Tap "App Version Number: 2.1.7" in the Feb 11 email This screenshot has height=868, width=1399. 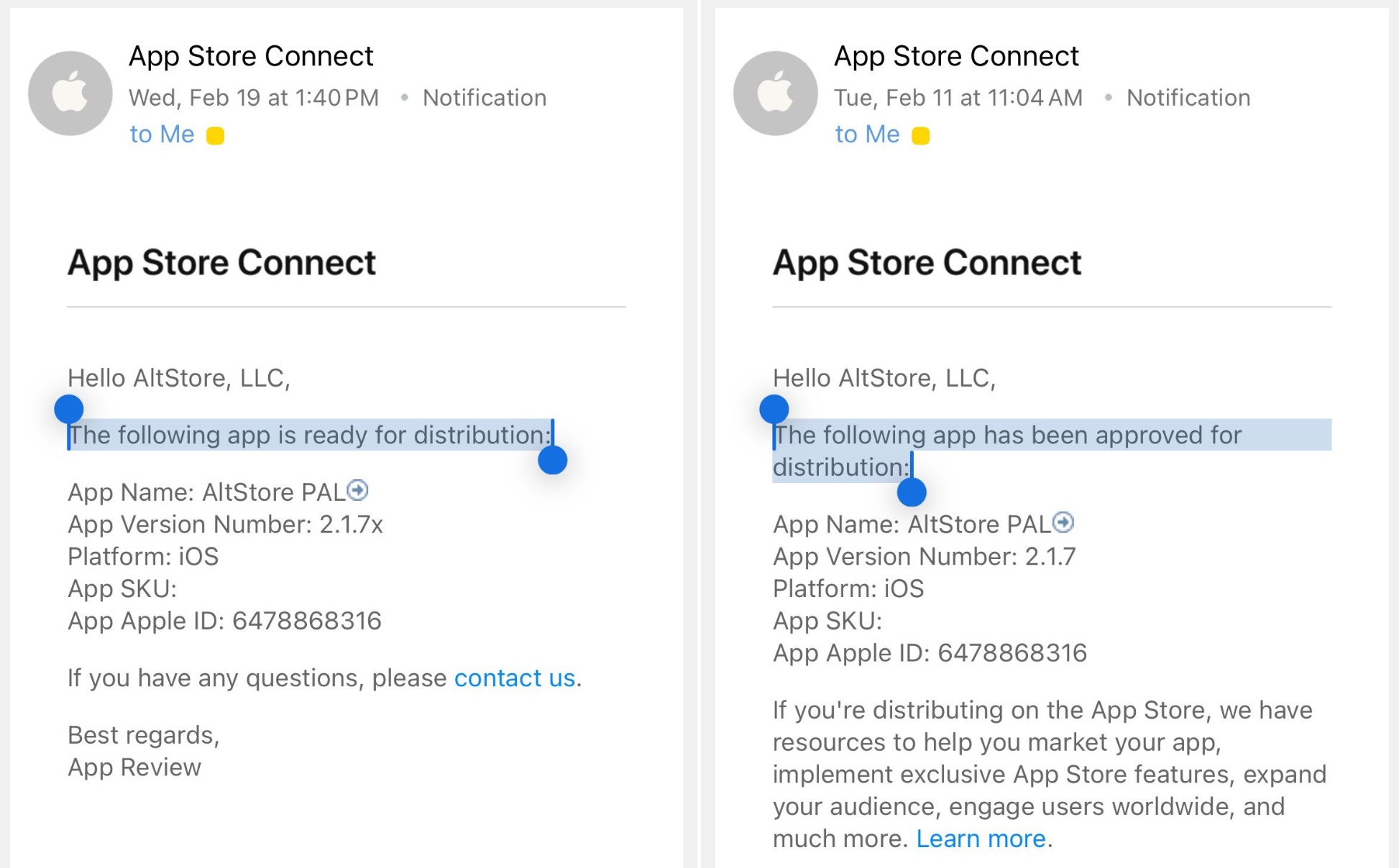(924, 556)
